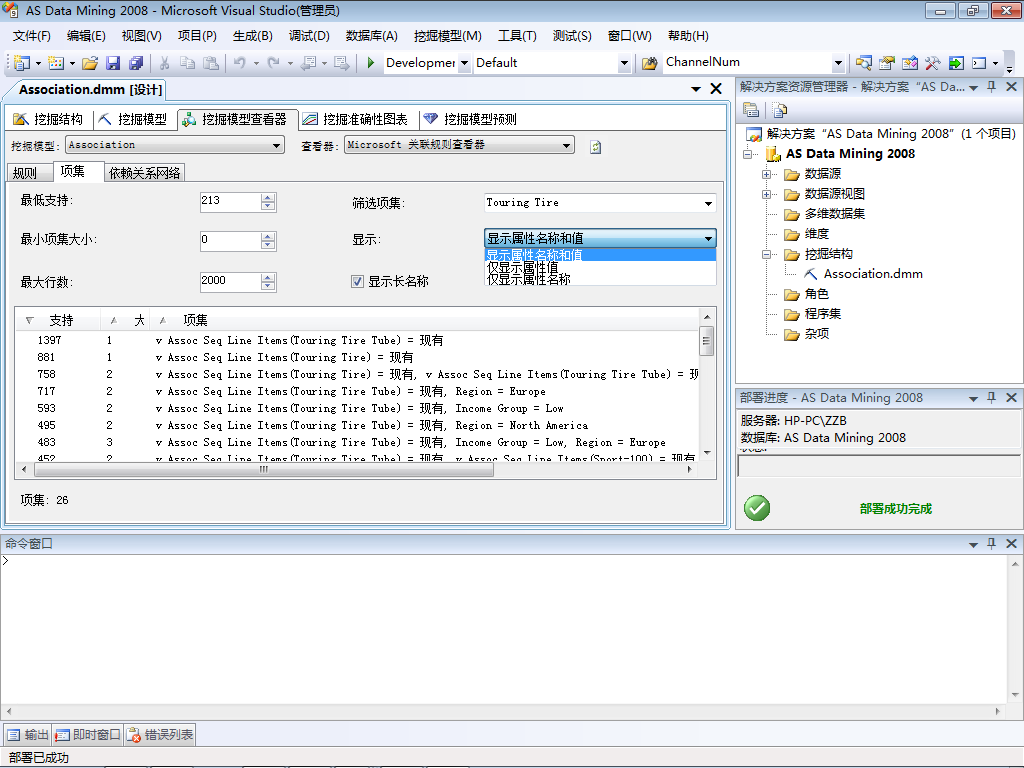The height and width of the screenshot is (768, 1024).
Task: Open the 挖掘模型 Association dropdown
Action: 174,145
